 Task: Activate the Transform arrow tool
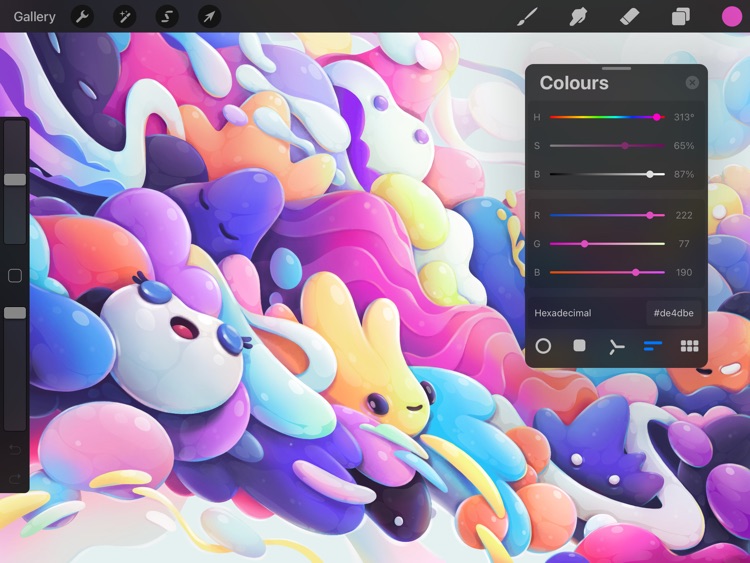click(x=208, y=16)
